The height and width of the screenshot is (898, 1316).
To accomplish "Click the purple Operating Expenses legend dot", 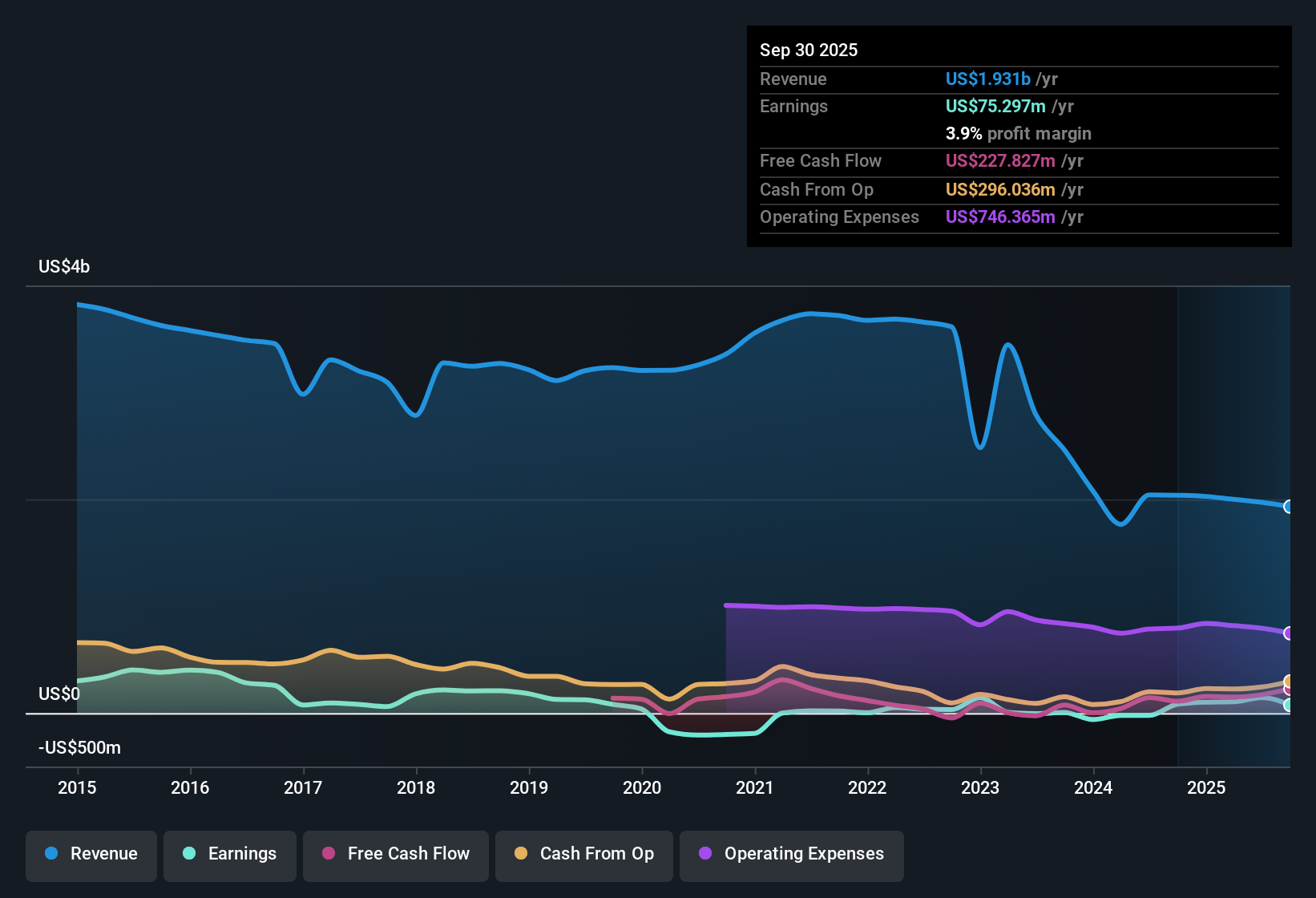I will click(705, 853).
